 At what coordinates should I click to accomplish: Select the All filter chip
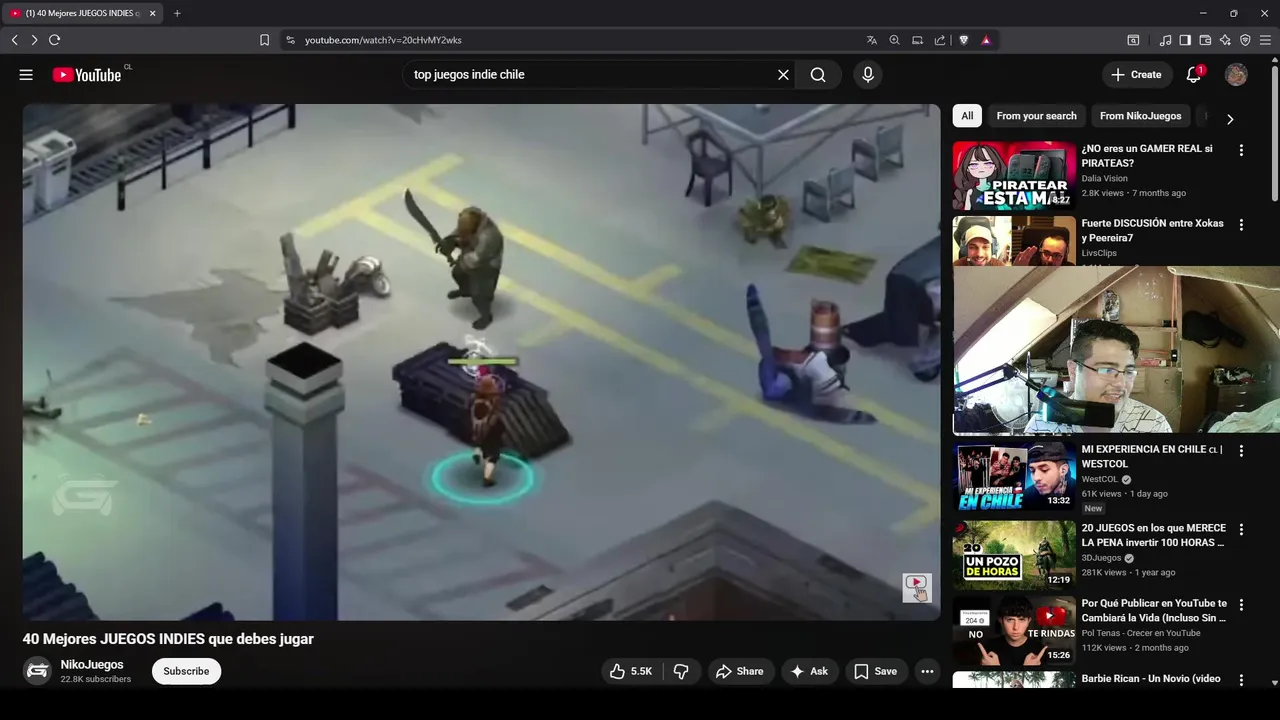tap(967, 116)
